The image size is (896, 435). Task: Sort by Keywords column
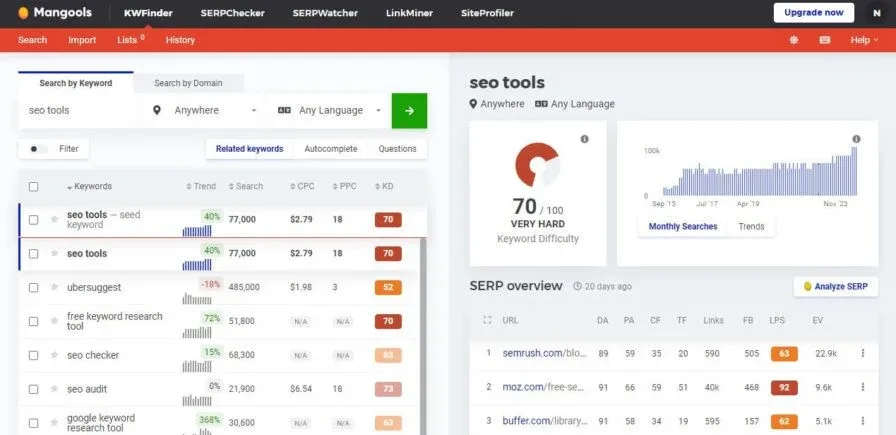(89, 186)
